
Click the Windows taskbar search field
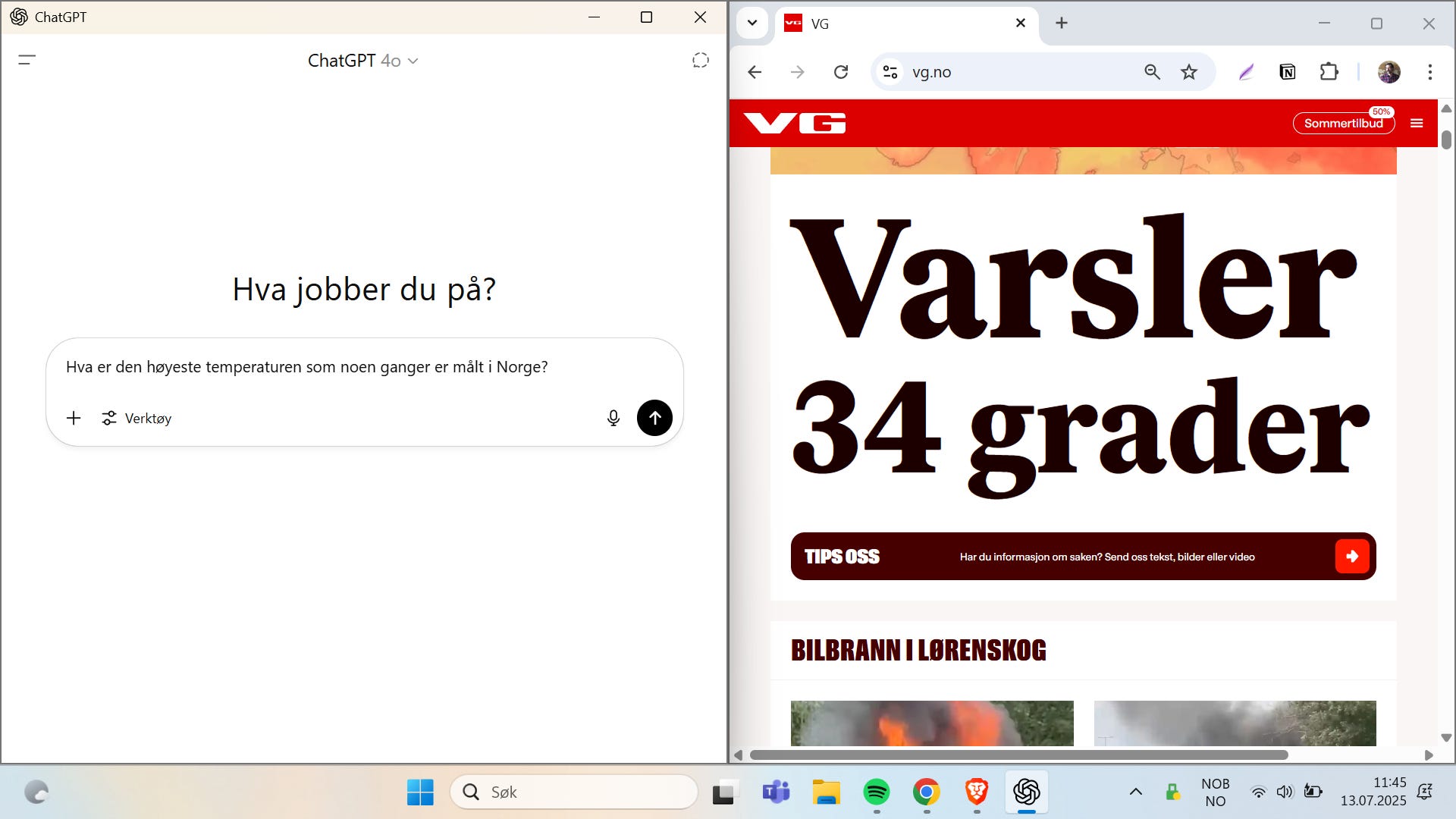coord(573,792)
